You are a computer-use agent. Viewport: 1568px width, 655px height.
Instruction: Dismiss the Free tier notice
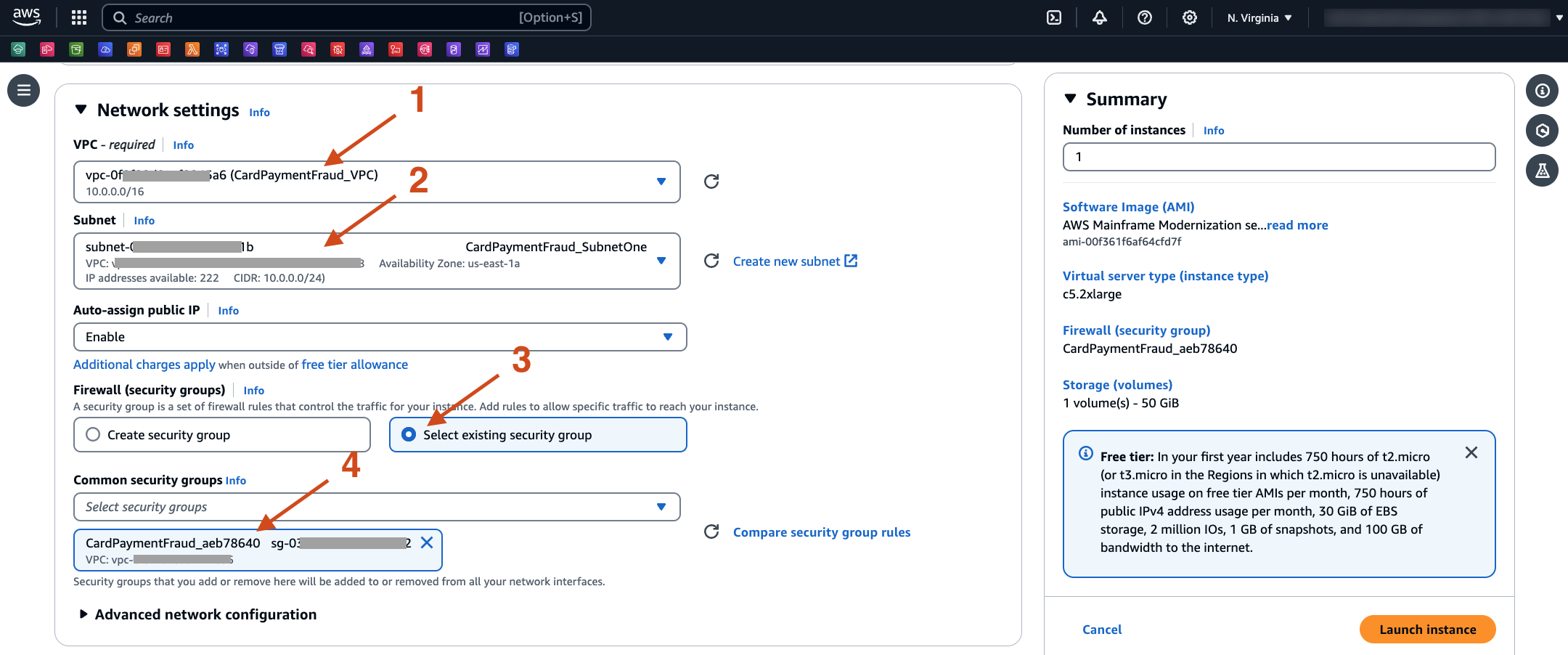coord(1471,452)
